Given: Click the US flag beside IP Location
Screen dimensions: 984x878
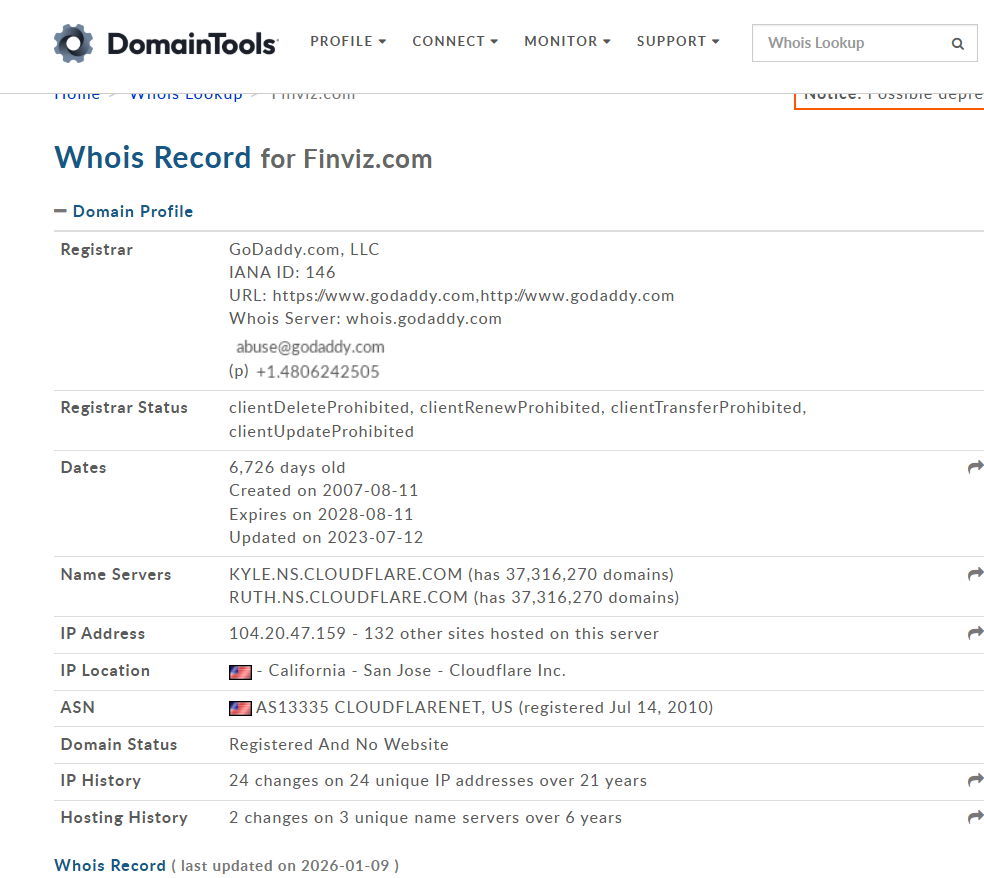Looking at the screenshot, I should [240, 672].
